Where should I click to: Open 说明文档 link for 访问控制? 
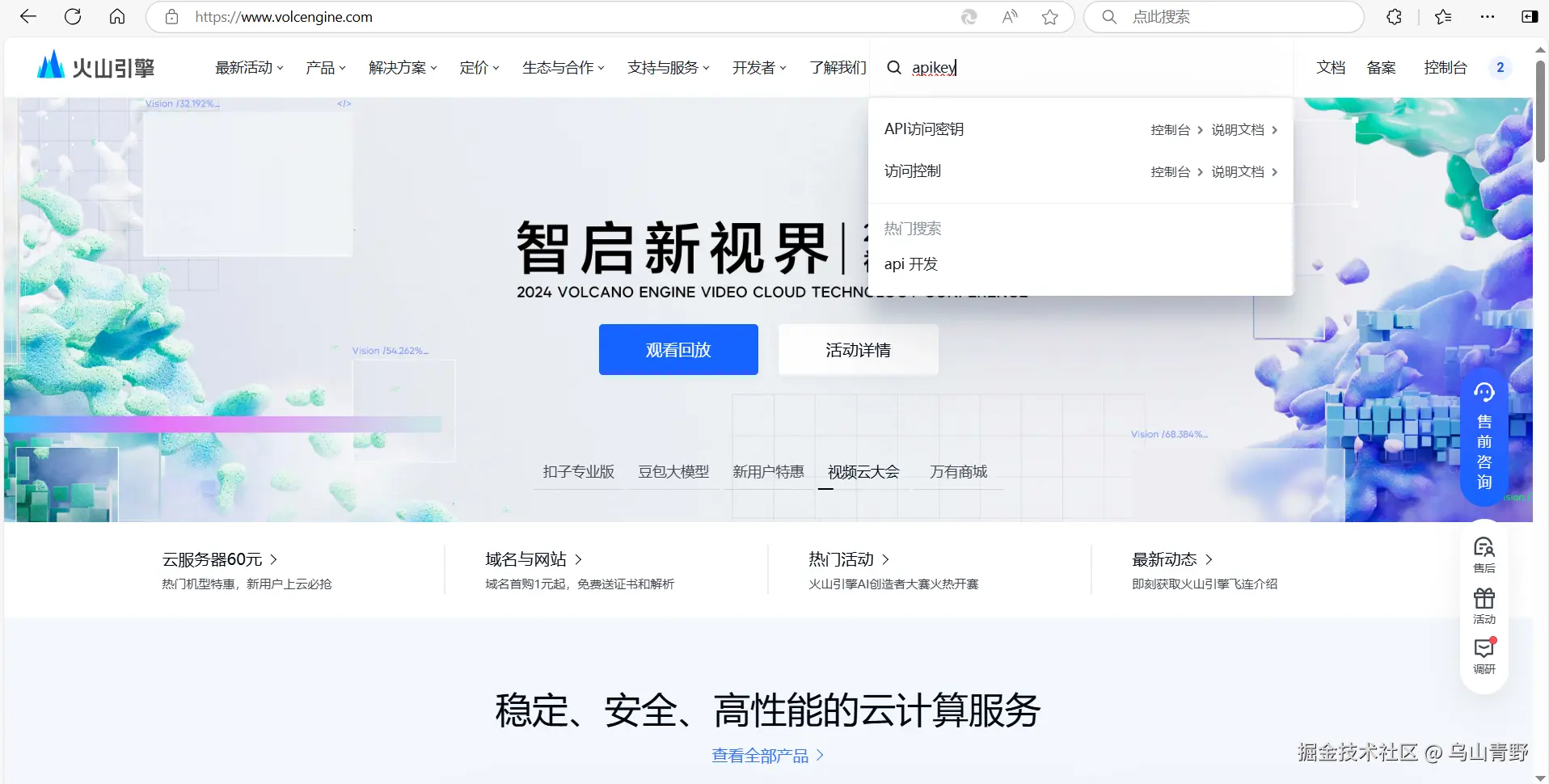coord(1243,172)
